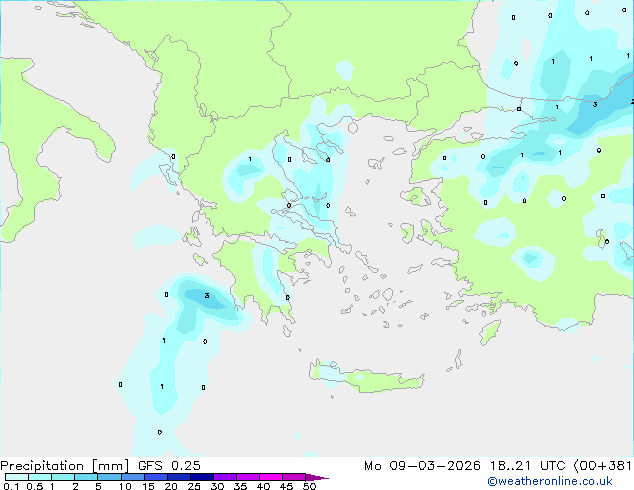Viewport: 634px width, 490px height.
Task: Click the "3" value west of the Peloponnese
Action: coord(207,296)
